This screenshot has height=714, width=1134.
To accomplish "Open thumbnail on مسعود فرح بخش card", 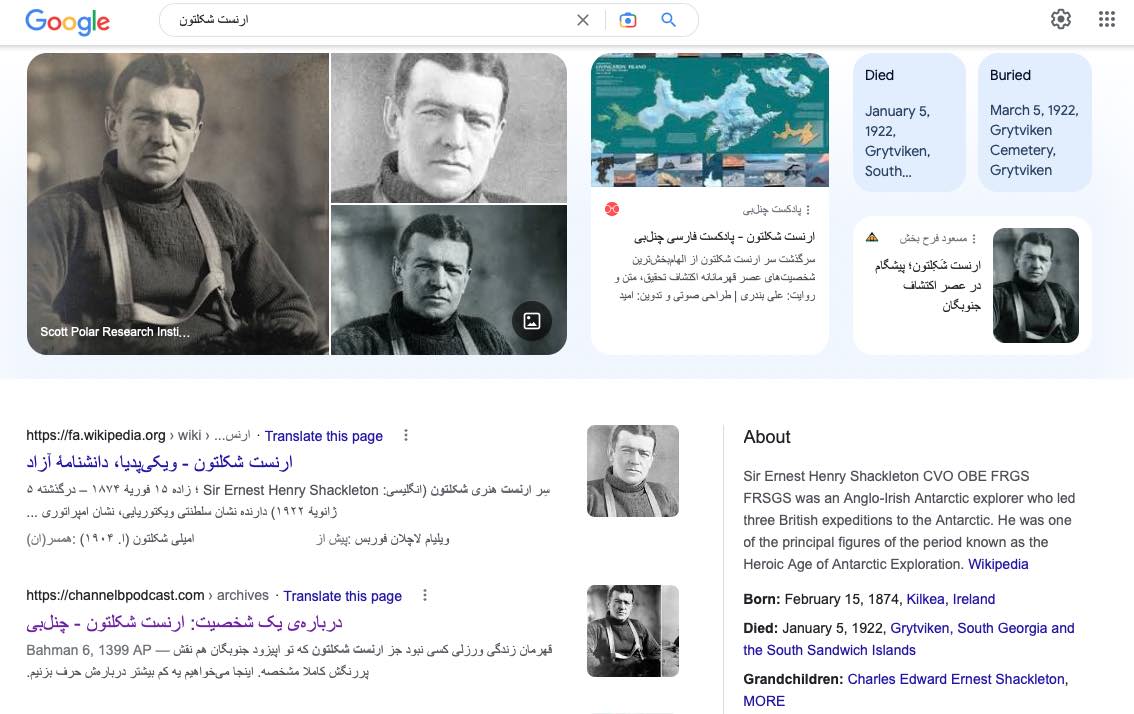I will [x=1036, y=285].
